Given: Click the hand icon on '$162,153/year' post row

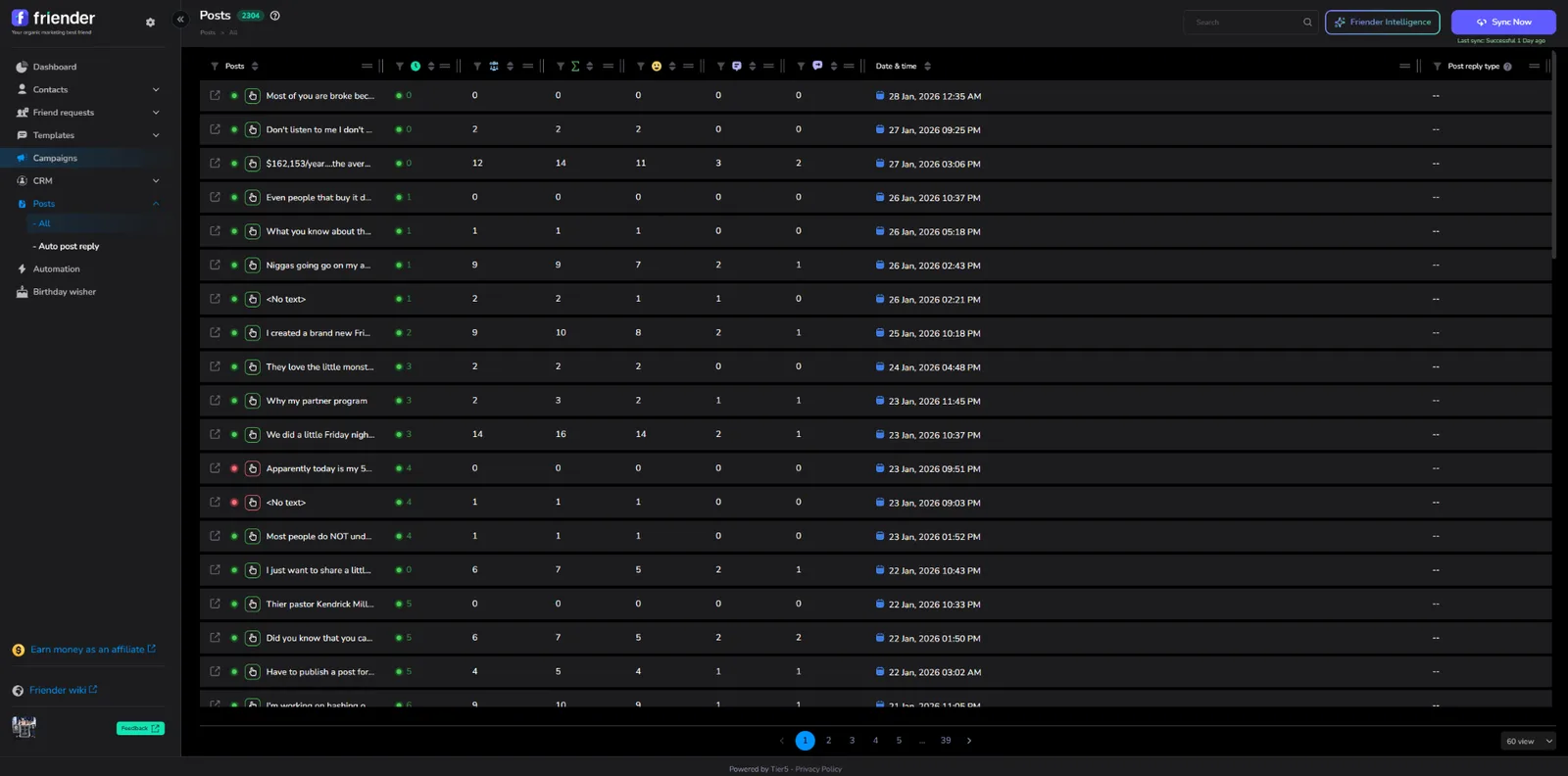Looking at the screenshot, I should tap(252, 164).
